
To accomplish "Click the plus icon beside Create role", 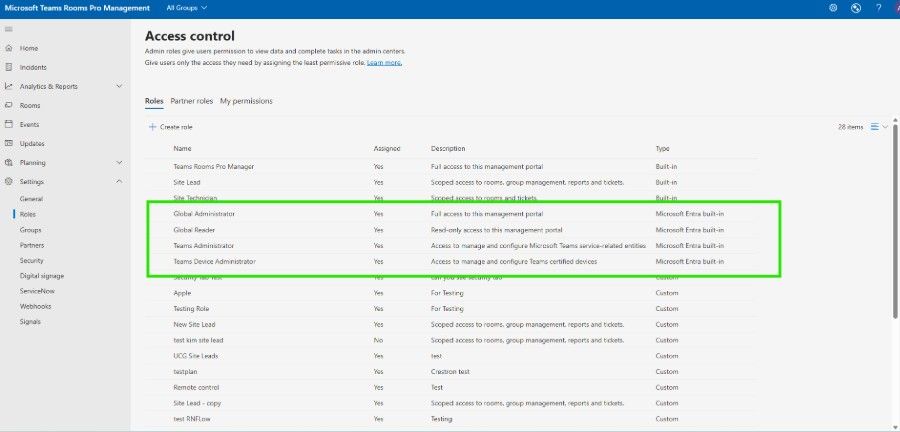I will [x=153, y=127].
